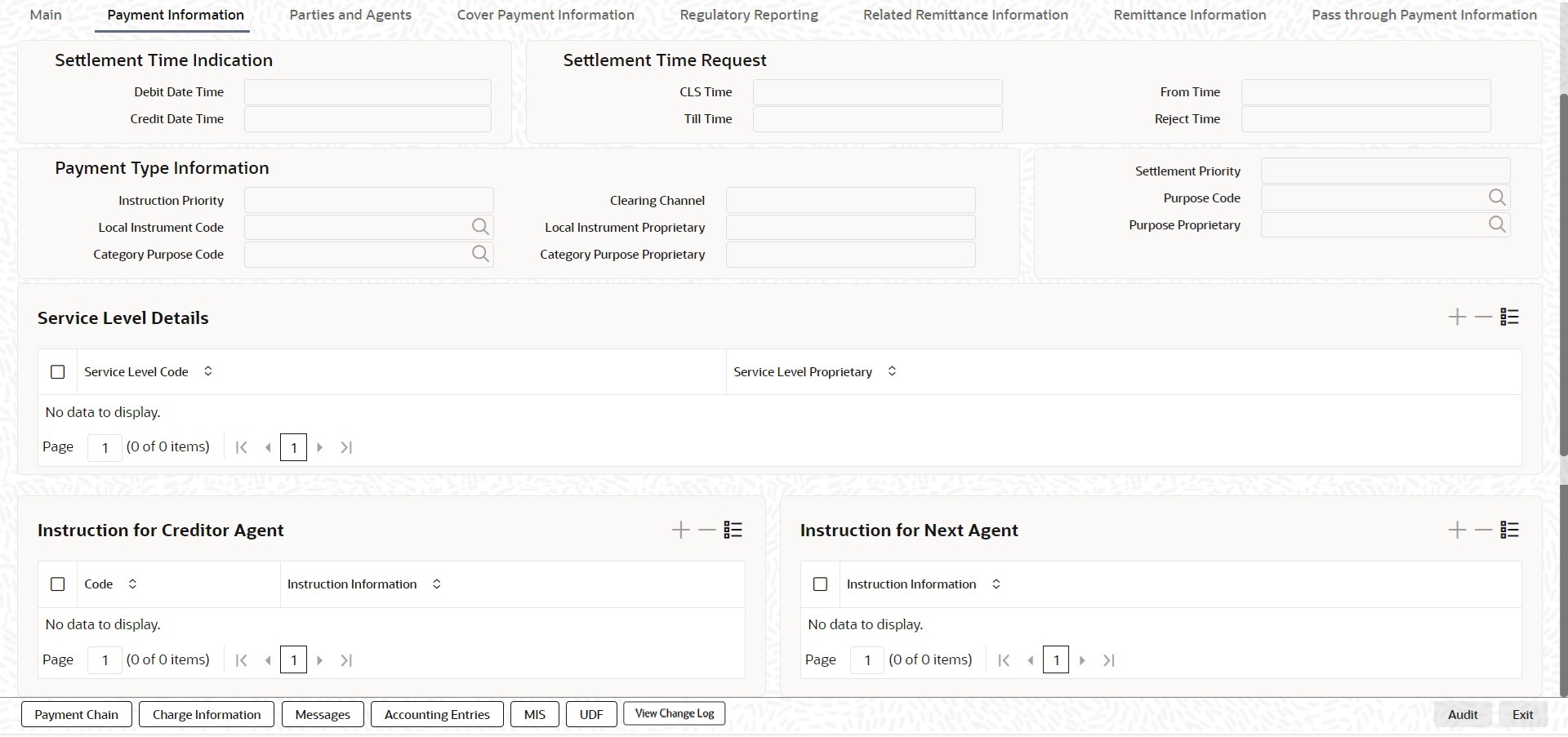Image resolution: width=1568 pixels, height=737 pixels.
Task: Sort Next Agent table by Instruction Information
Action: point(996,584)
